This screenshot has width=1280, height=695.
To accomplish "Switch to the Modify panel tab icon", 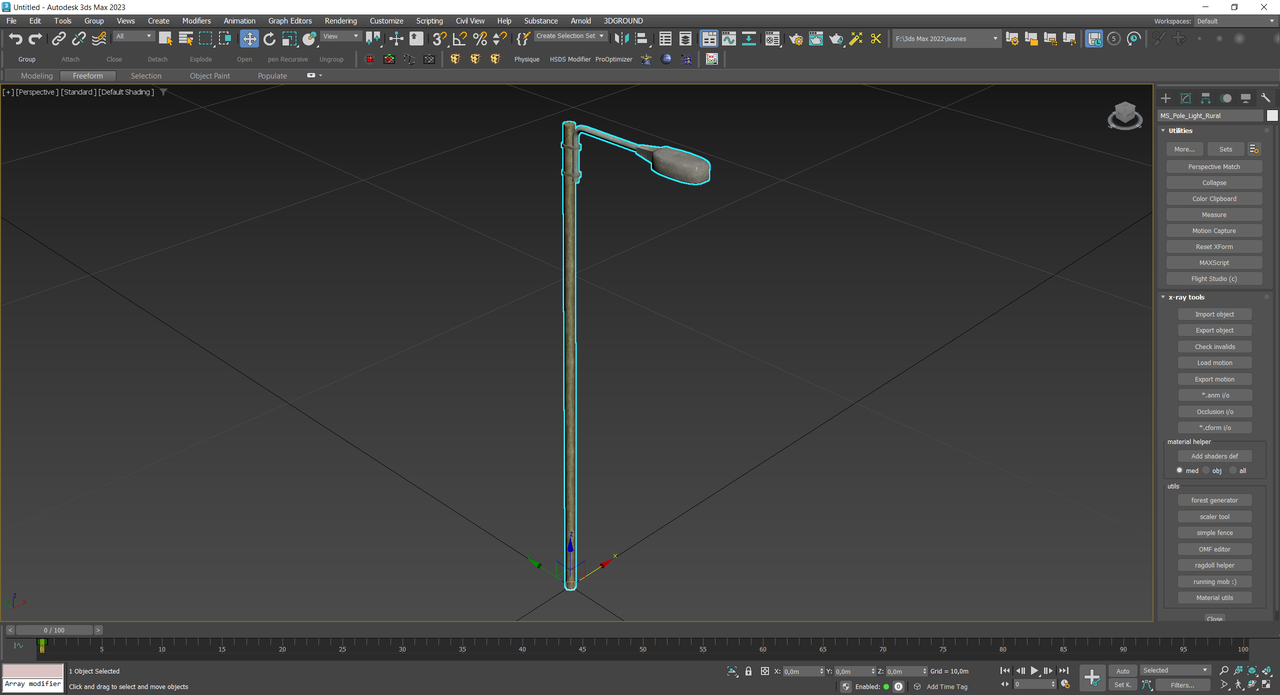I will [x=1185, y=98].
